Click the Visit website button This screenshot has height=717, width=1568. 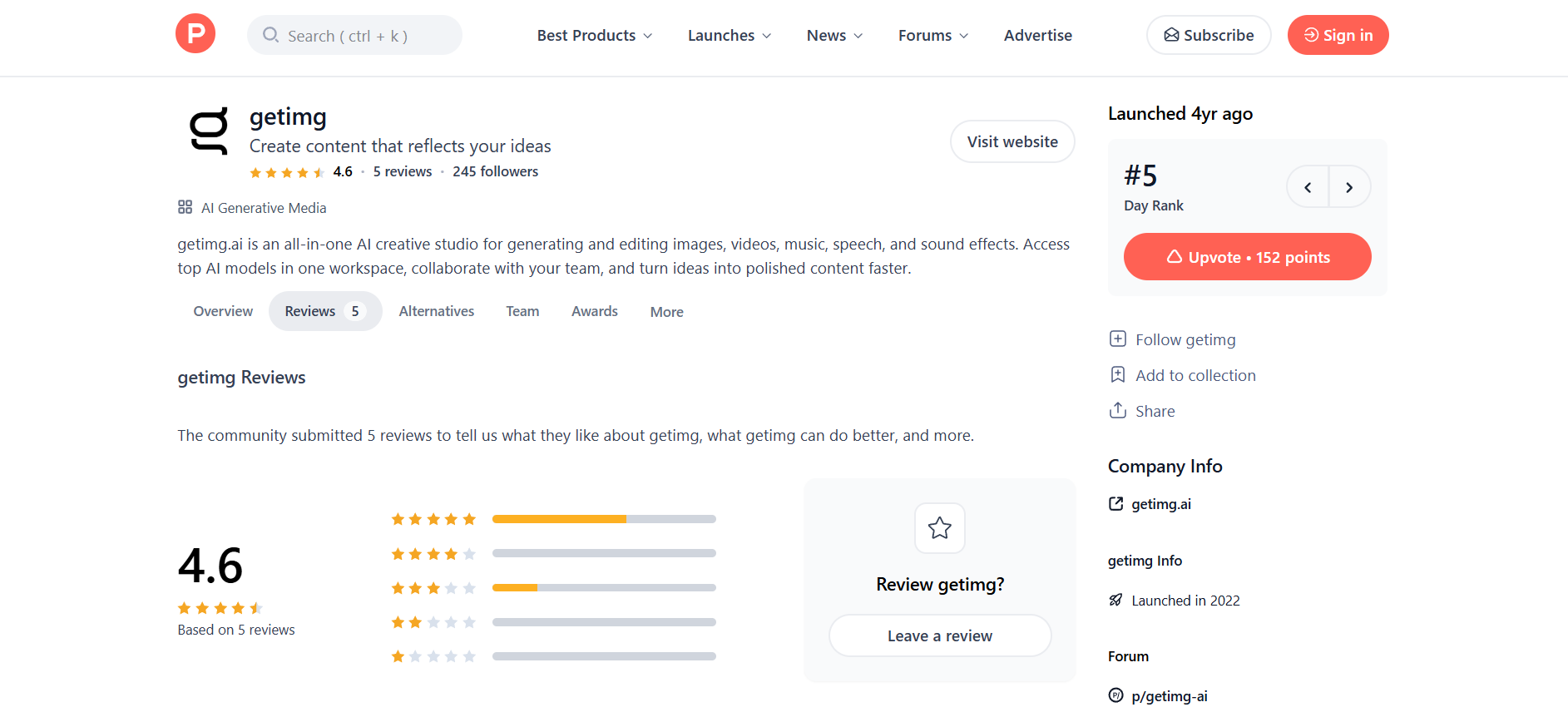(1012, 141)
